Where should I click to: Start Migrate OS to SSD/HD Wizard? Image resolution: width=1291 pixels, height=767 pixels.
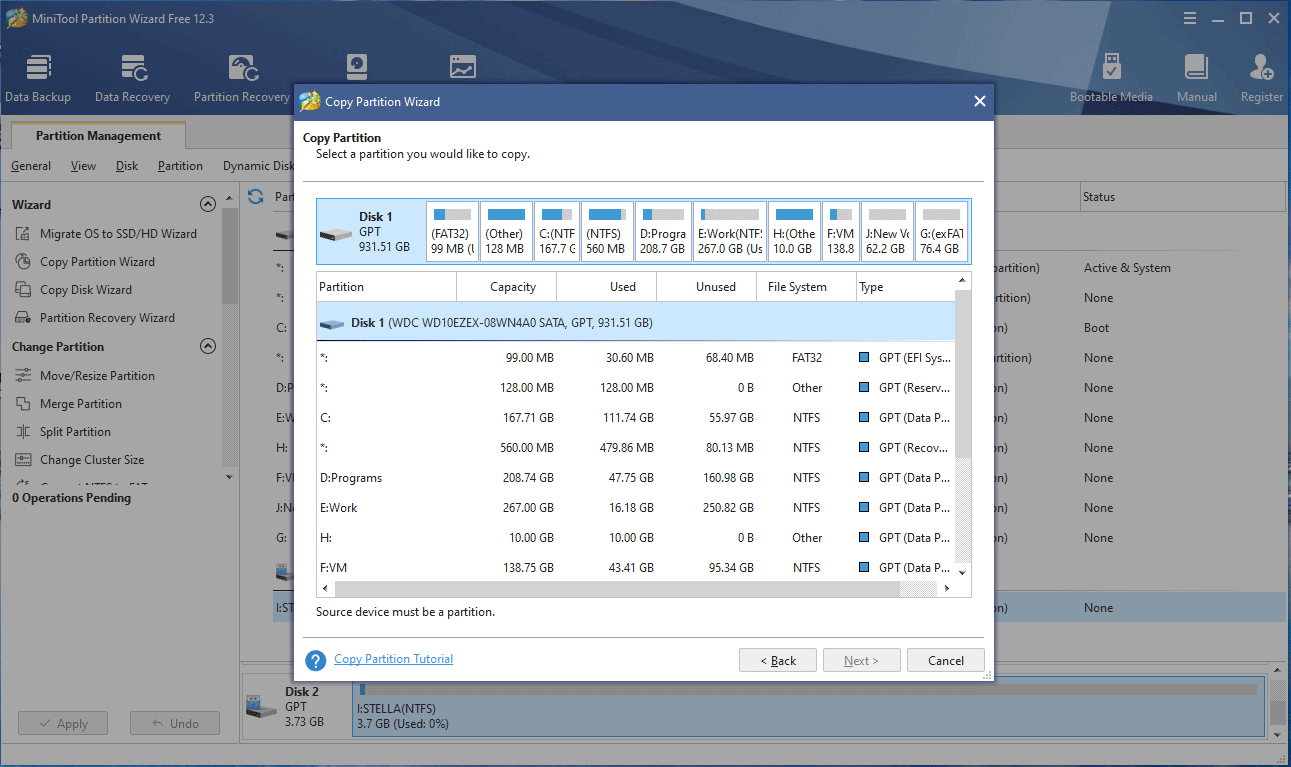(x=106, y=233)
